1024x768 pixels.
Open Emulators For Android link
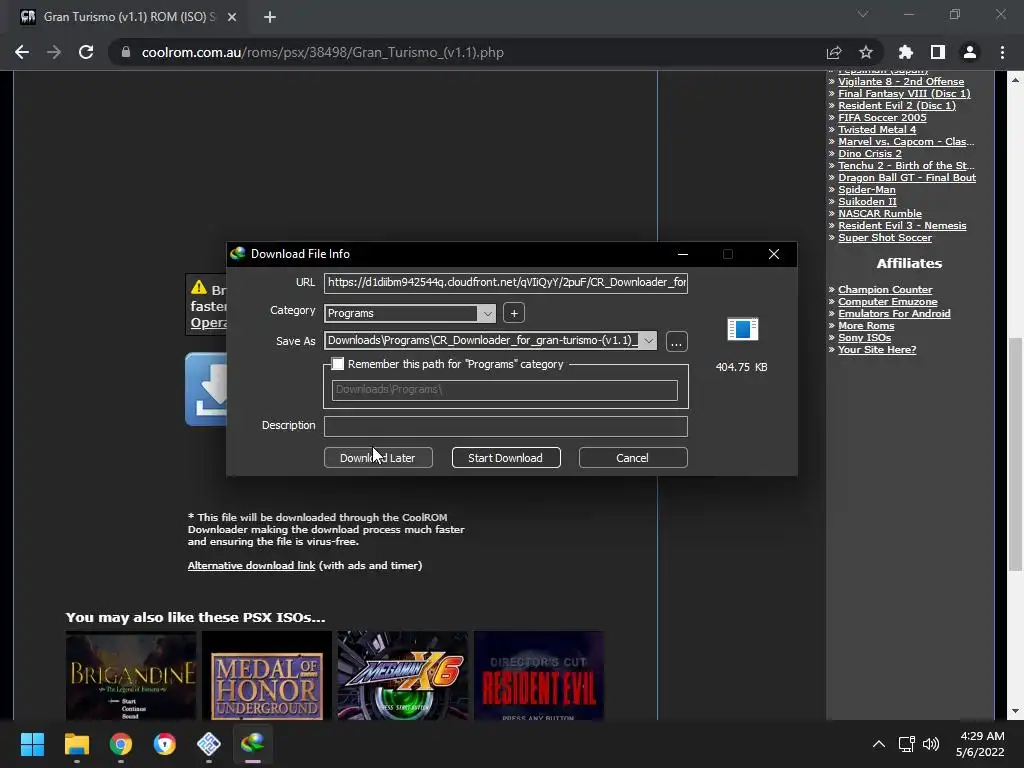pos(894,313)
